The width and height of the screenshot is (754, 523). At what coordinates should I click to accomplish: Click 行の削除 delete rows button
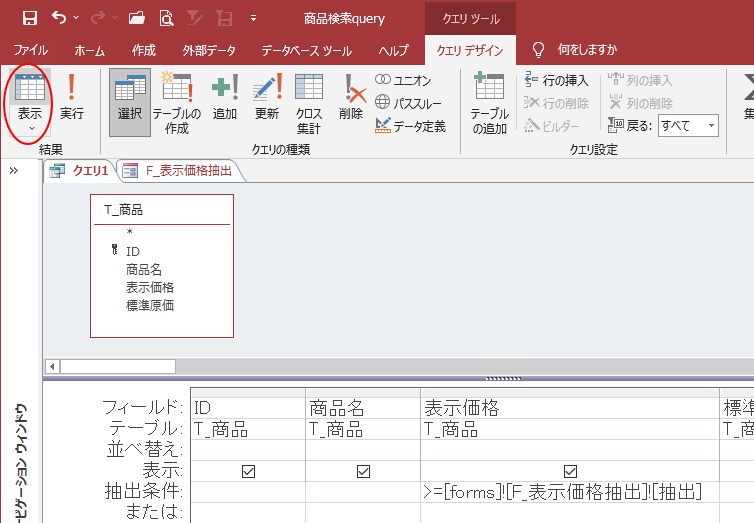tap(556, 103)
